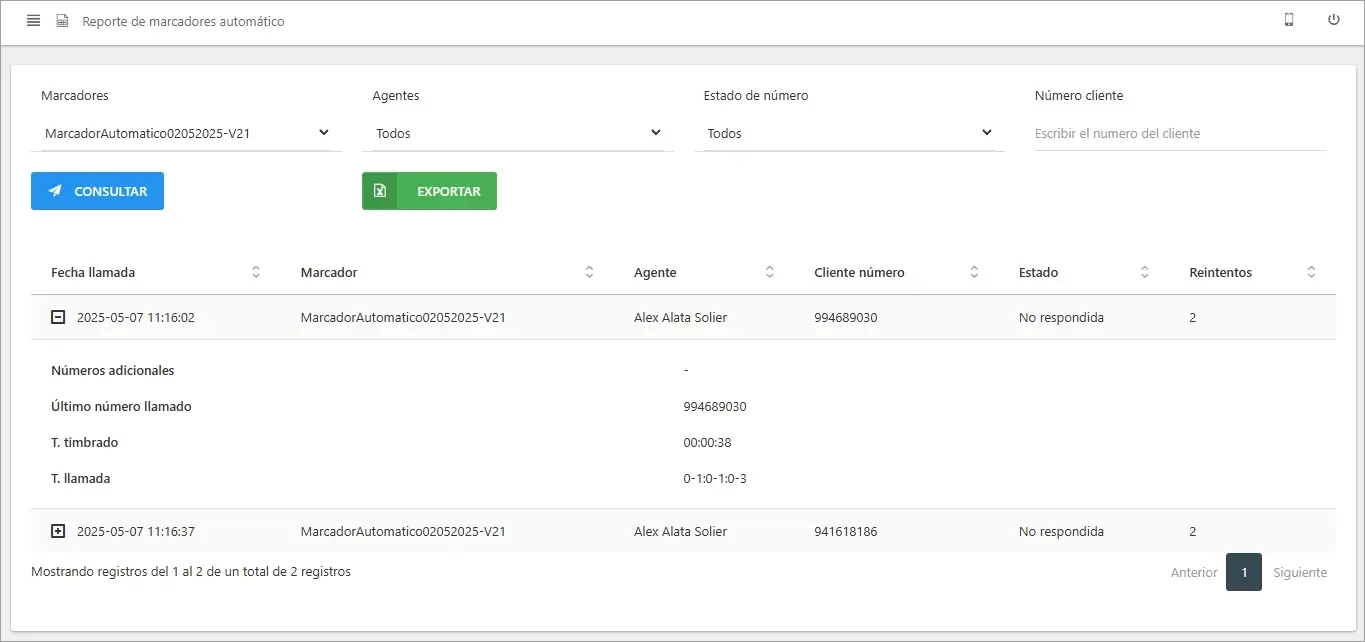Sort by Marcador column arrows
Screen dimensions: 1365x642
tap(589, 272)
